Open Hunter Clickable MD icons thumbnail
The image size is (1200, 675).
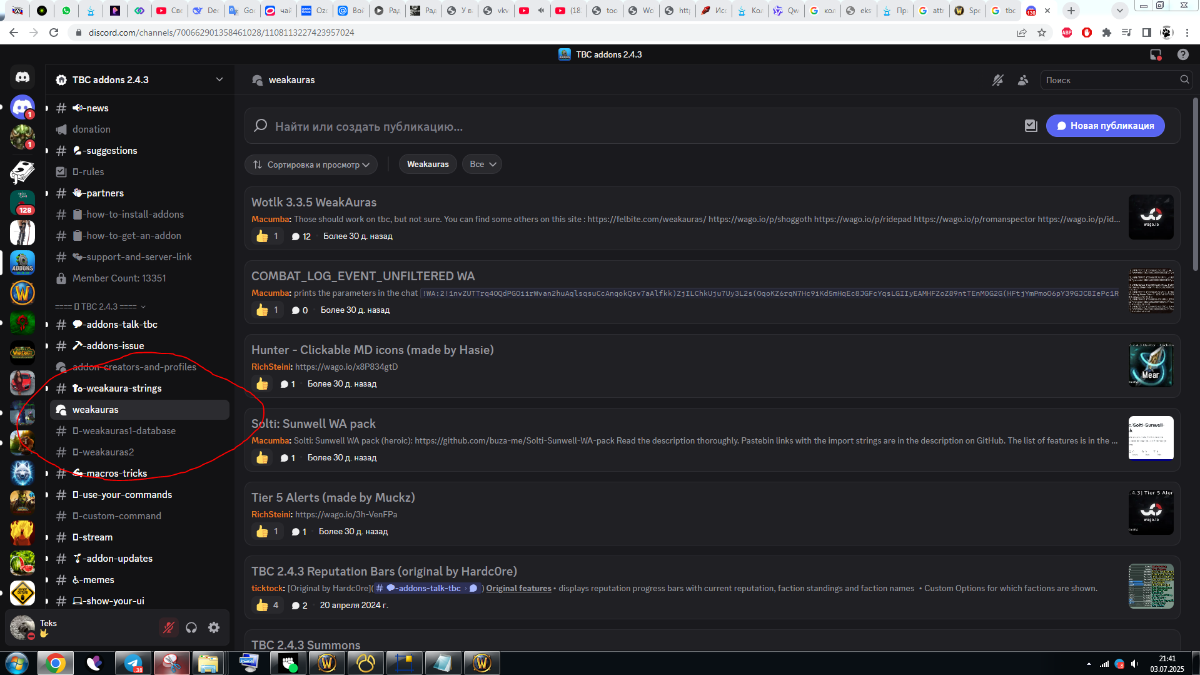tap(1151, 365)
